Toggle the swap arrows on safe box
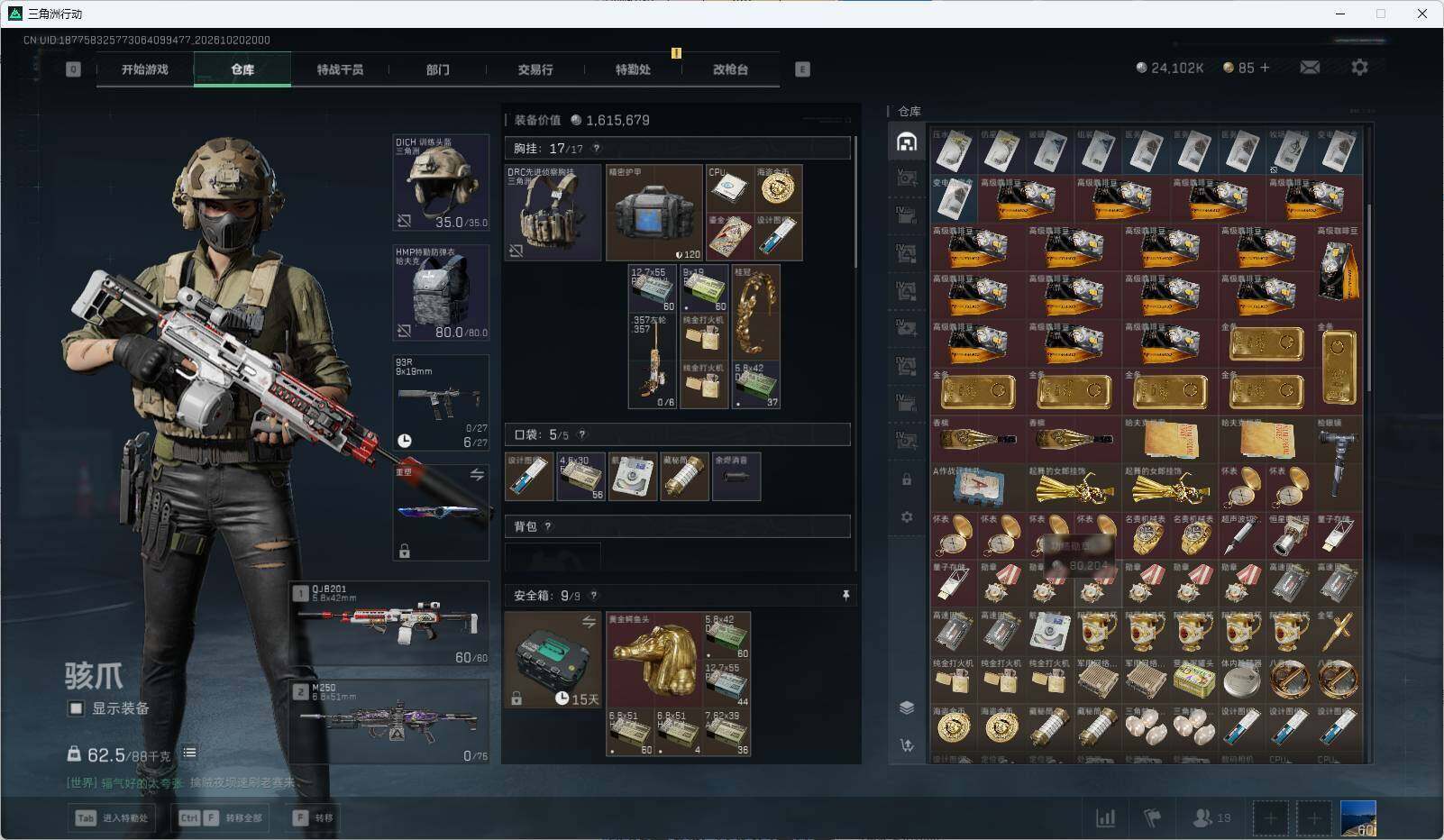1444x840 pixels. [x=589, y=622]
